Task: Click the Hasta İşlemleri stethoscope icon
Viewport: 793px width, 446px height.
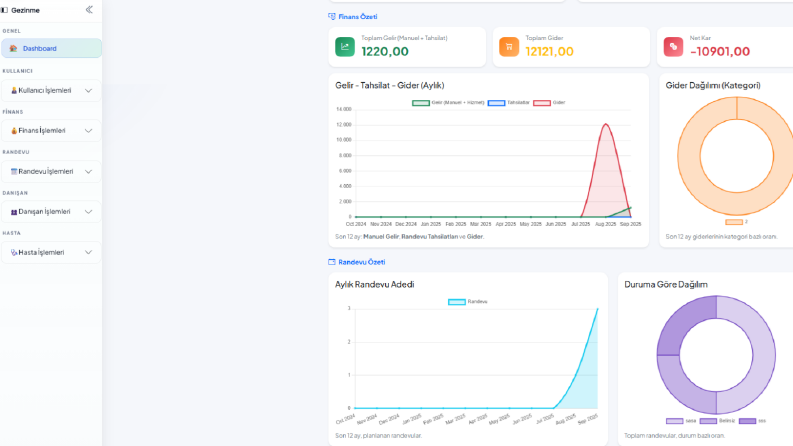Action: point(14,252)
